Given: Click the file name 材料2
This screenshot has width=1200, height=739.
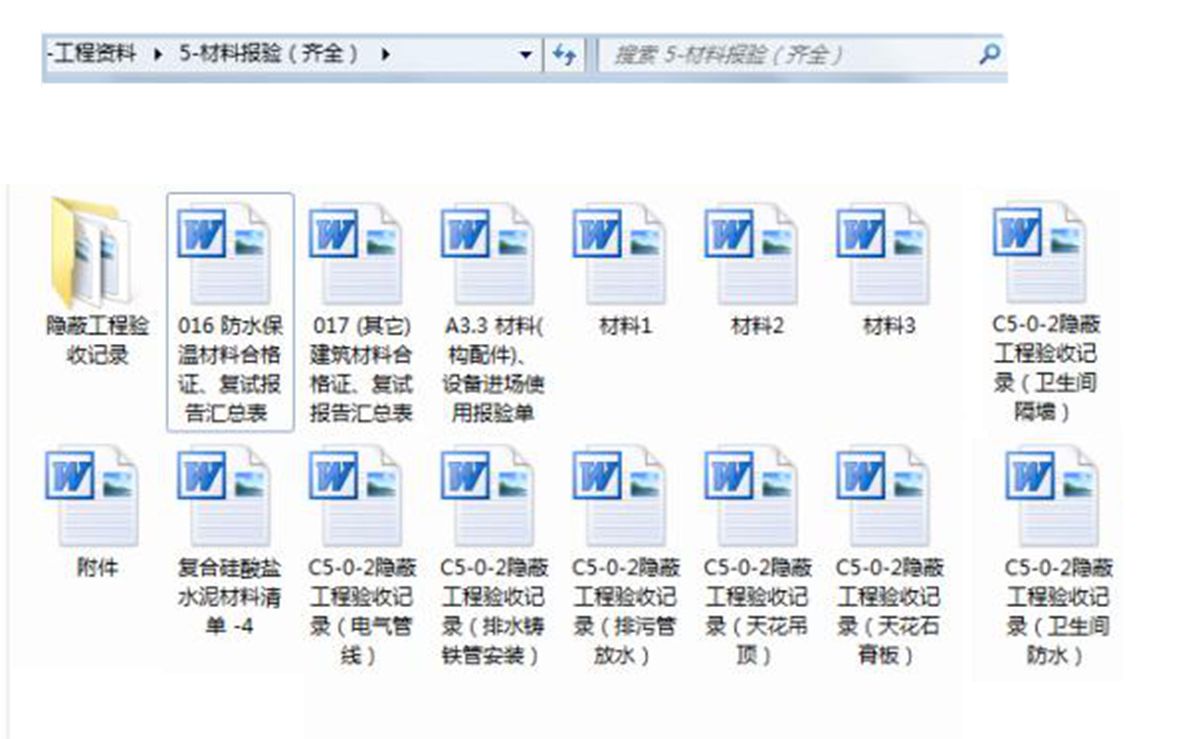Looking at the screenshot, I should click(758, 326).
